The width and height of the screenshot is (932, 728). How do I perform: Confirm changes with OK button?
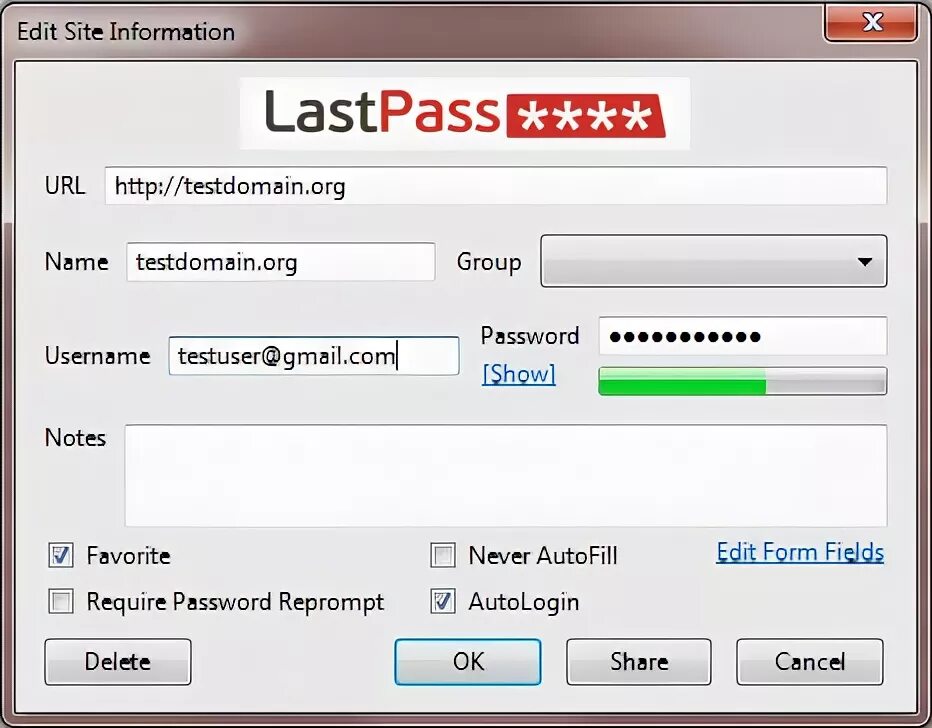468,661
